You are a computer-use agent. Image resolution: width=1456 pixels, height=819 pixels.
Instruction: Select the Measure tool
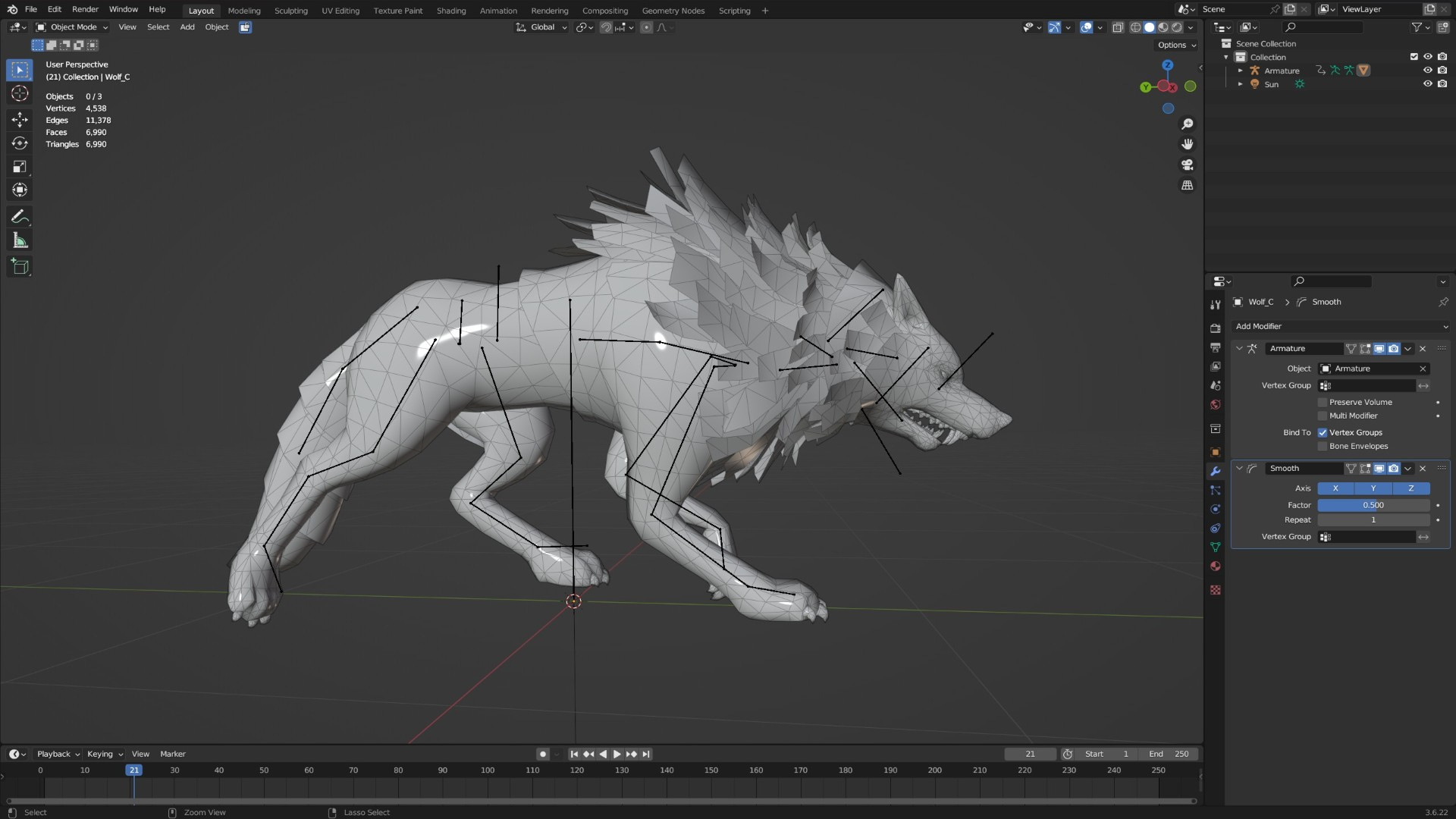pyautogui.click(x=20, y=240)
